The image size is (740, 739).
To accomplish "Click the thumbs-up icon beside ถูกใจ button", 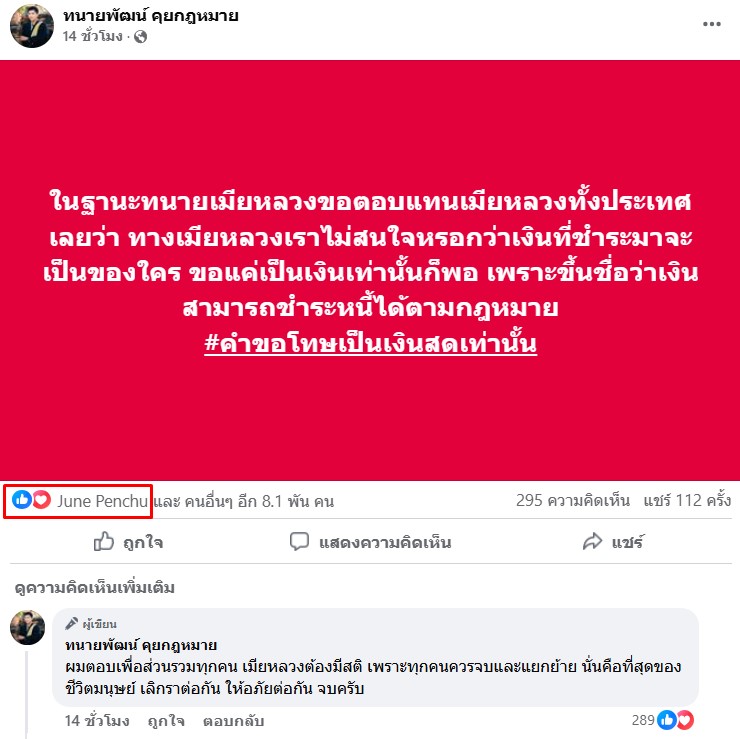I will click(104, 542).
